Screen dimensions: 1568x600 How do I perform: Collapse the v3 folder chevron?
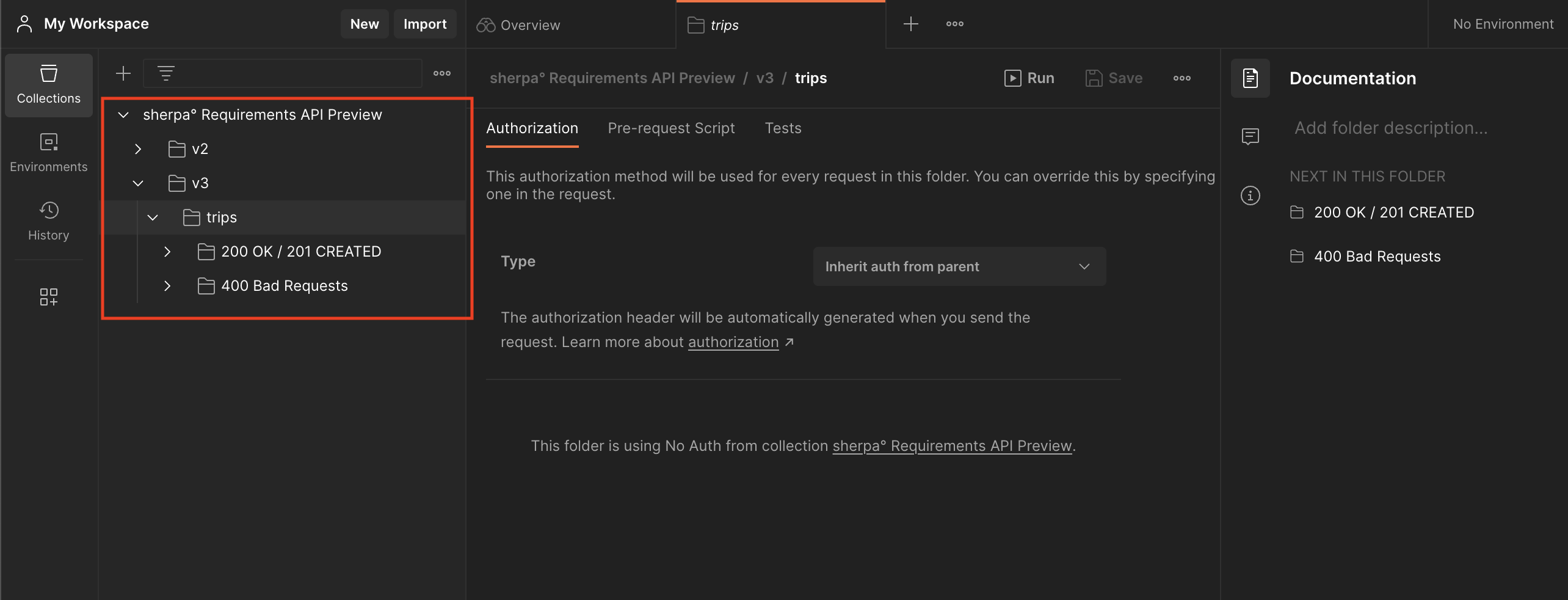coord(138,183)
